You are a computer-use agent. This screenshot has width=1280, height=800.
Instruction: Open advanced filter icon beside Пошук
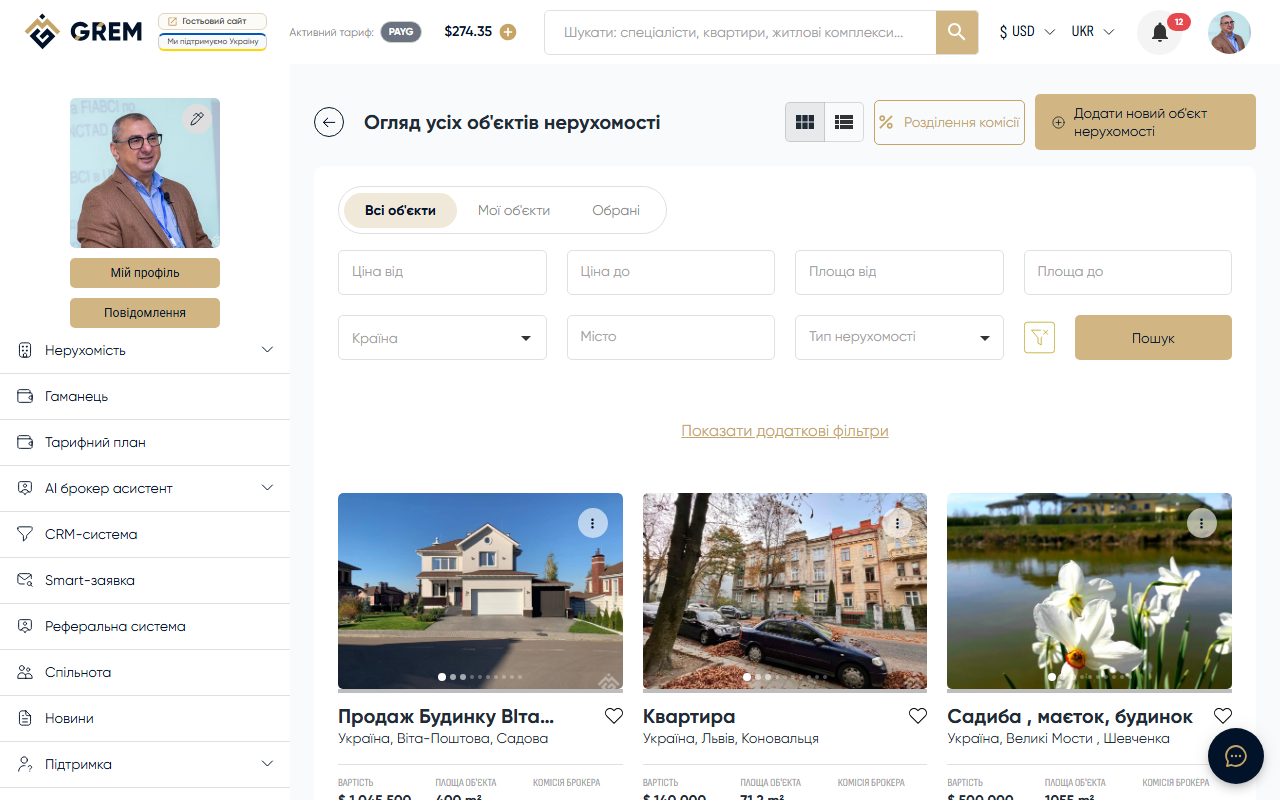coord(1039,337)
